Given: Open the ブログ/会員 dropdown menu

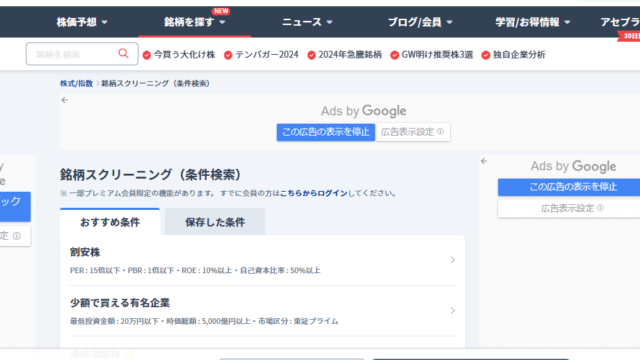Looking at the screenshot, I should point(420,22).
